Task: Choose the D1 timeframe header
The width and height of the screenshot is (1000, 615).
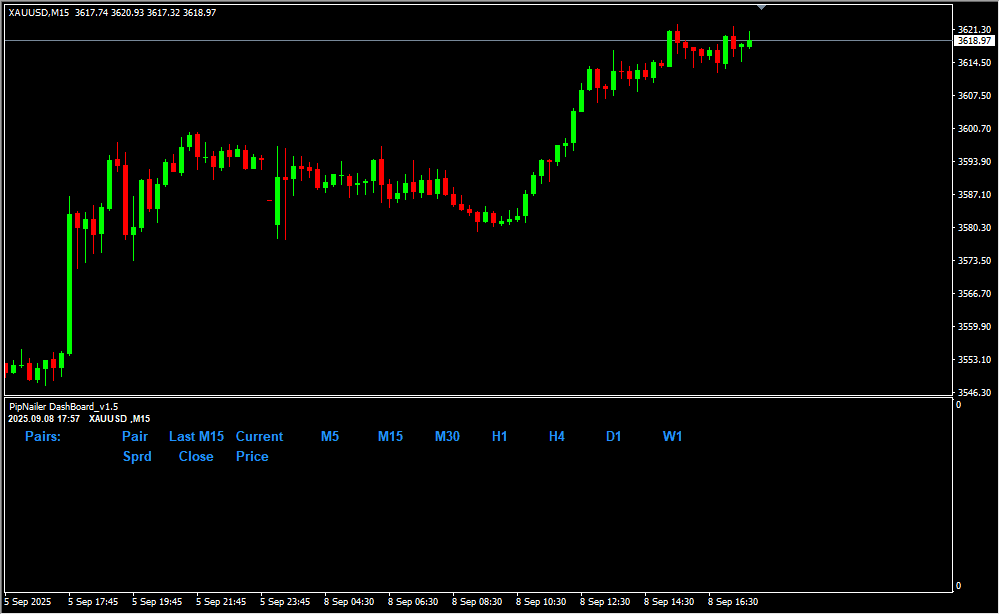Action: 614,437
